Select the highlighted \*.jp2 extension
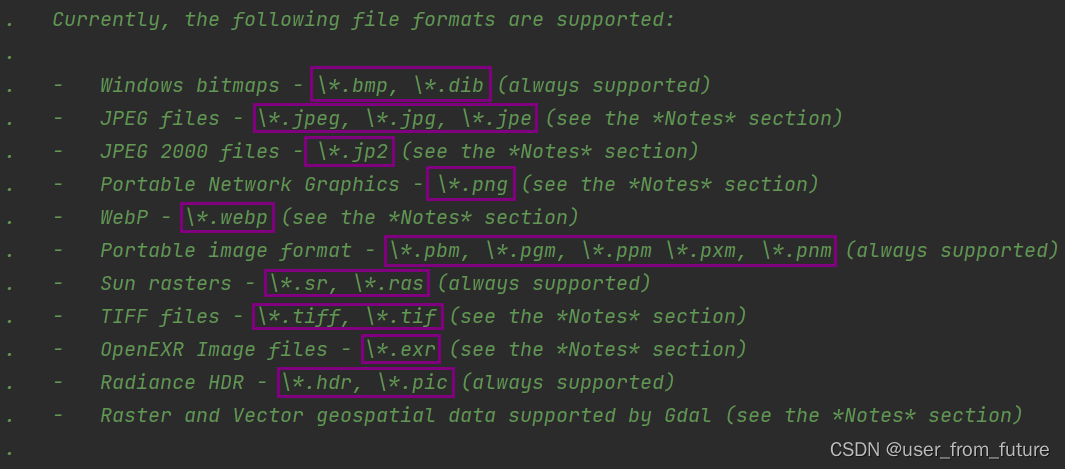This screenshot has height=469, width=1065. [x=349, y=151]
